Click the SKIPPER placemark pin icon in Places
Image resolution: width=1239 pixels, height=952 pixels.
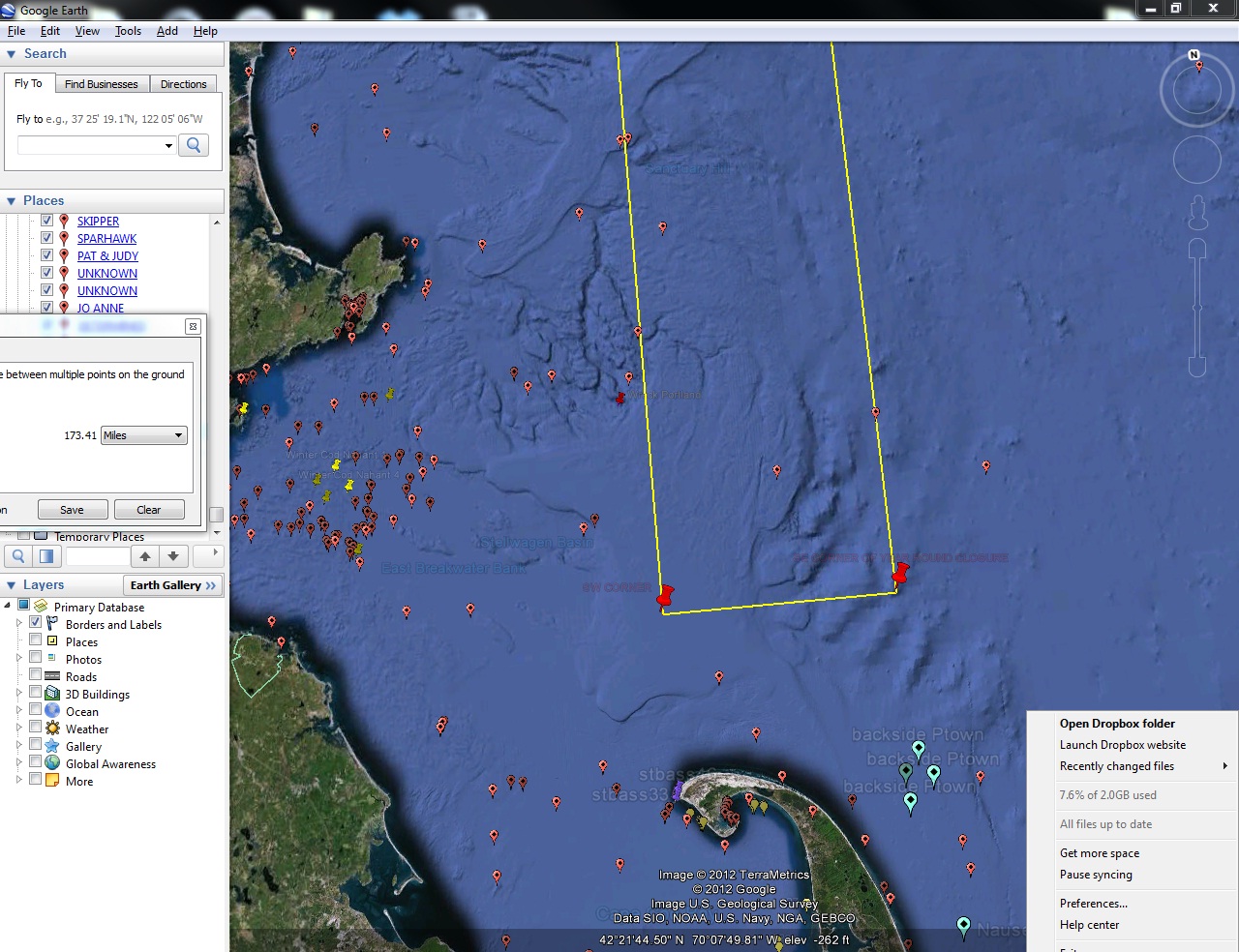pos(64,222)
